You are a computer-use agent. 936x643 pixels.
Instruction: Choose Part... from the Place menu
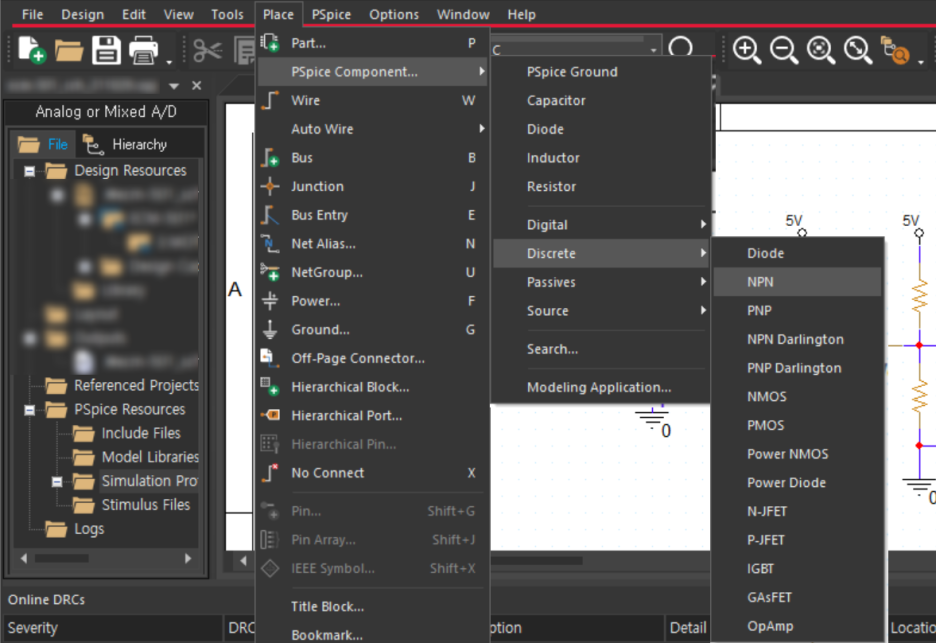click(372, 43)
